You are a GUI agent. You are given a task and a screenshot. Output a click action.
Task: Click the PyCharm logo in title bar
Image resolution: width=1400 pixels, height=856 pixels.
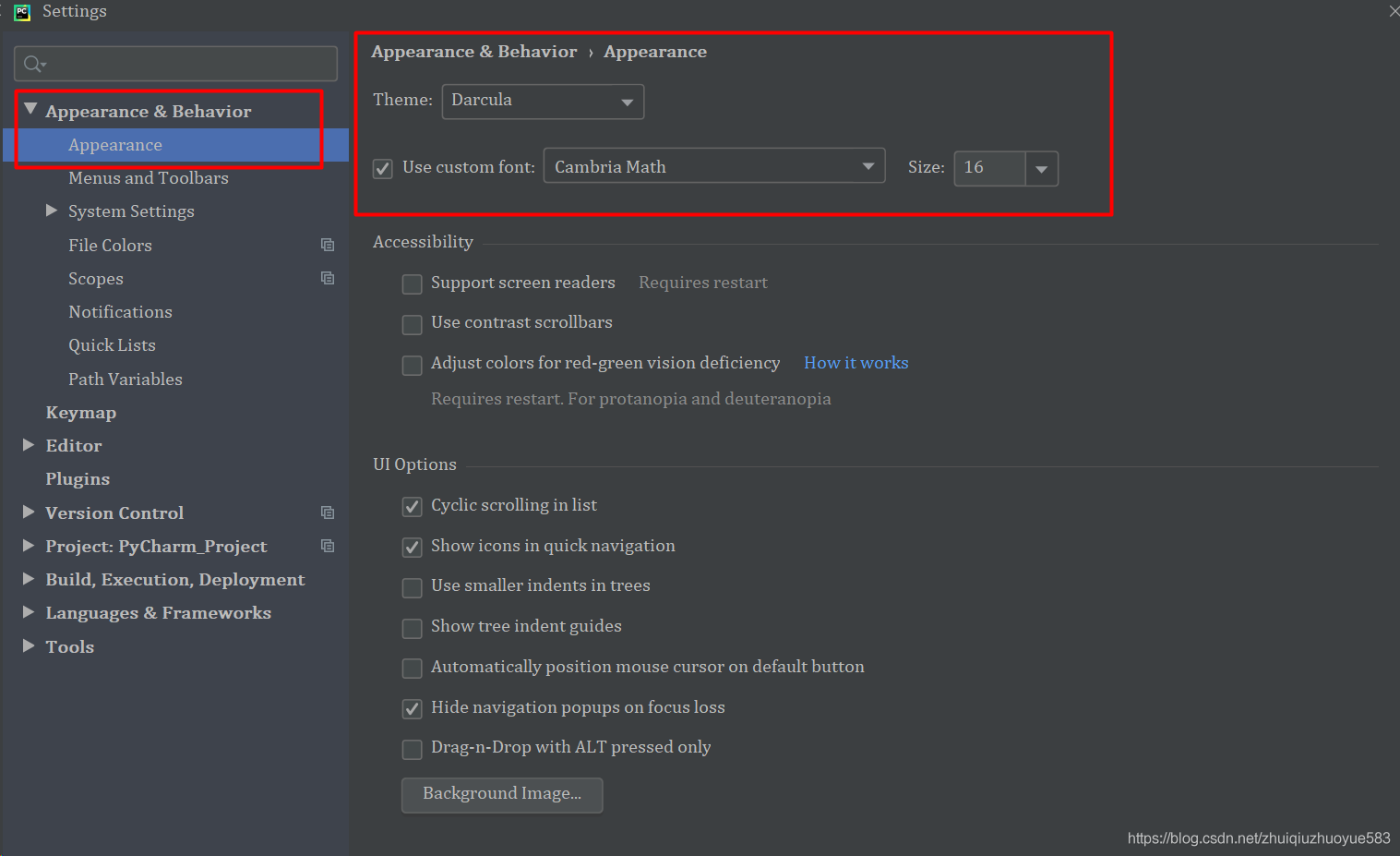pyautogui.click(x=20, y=12)
